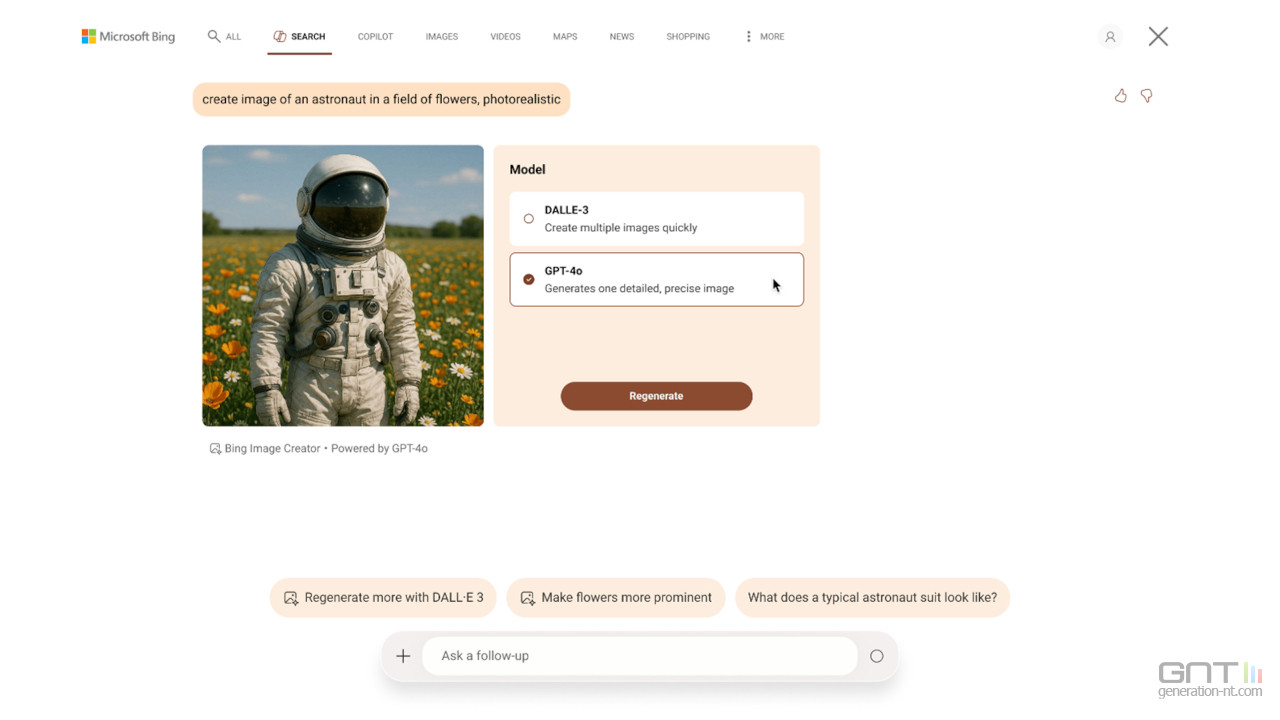Close the search panel with X

coord(1158,37)
